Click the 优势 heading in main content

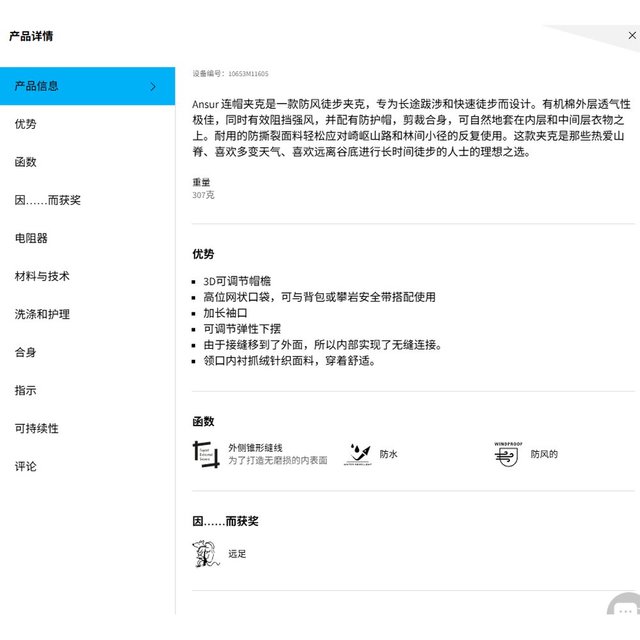(x=203, y=254)
